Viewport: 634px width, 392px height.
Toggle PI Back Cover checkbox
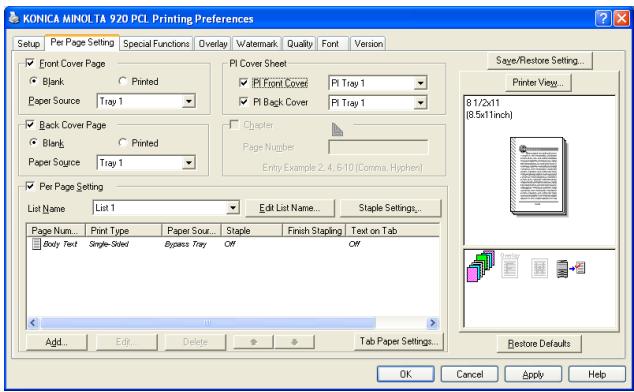pos(243,102)
